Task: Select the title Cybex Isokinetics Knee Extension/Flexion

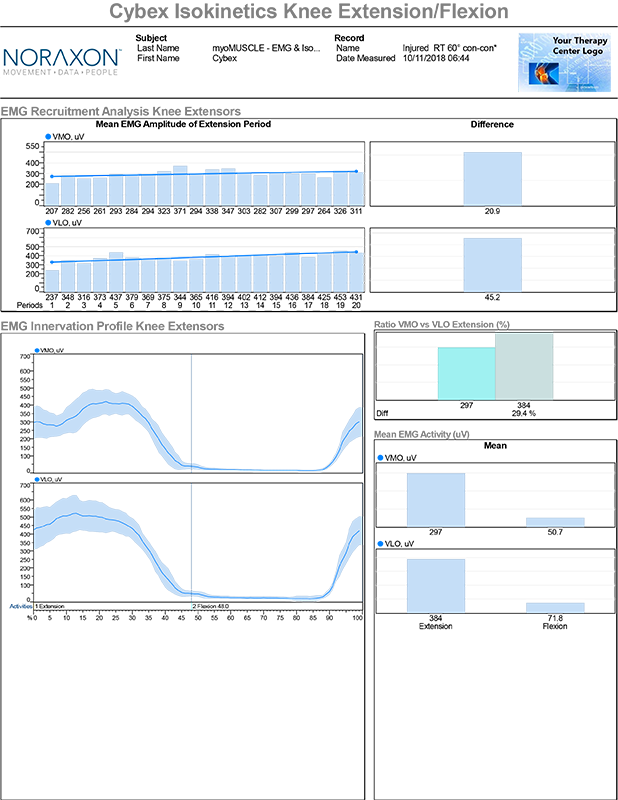Action: tap(309, 11)
